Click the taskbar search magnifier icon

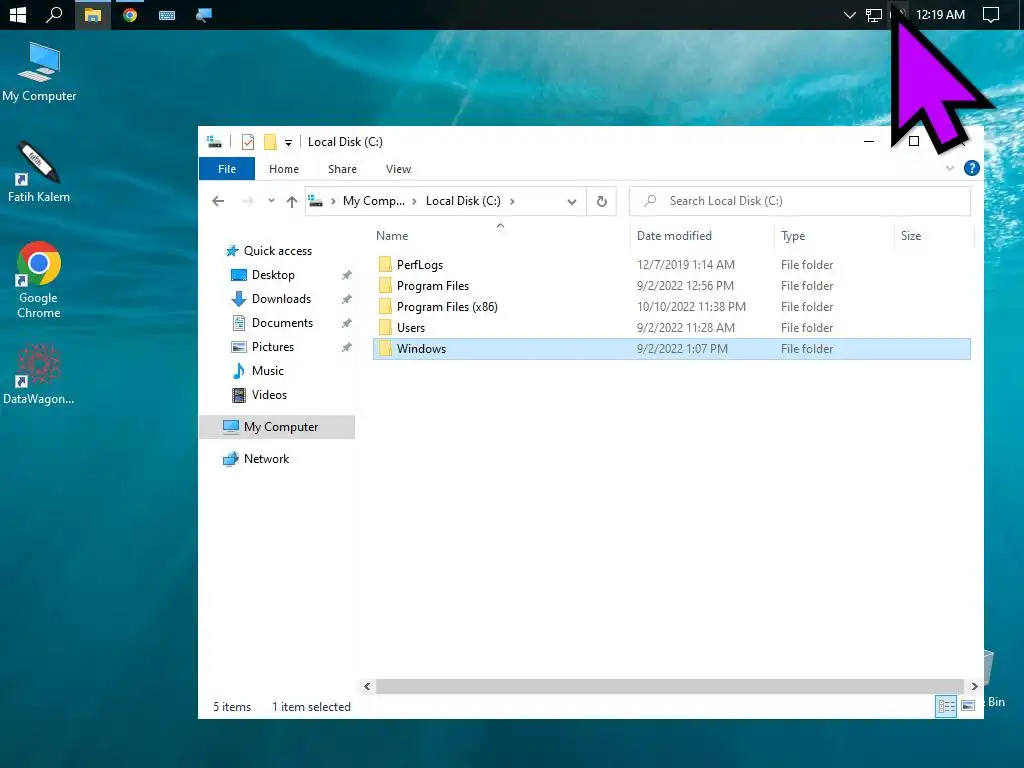pos(54,14)
